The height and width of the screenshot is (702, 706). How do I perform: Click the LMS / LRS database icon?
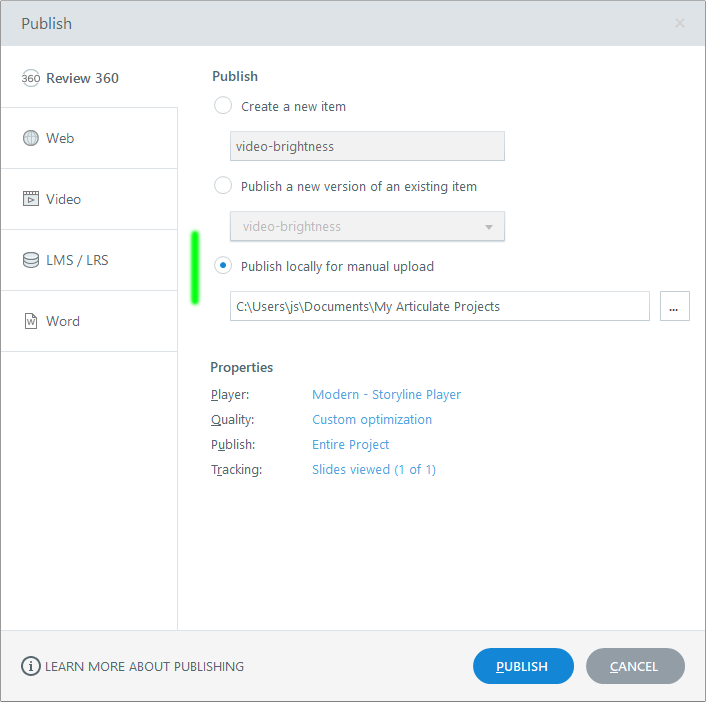31,260
